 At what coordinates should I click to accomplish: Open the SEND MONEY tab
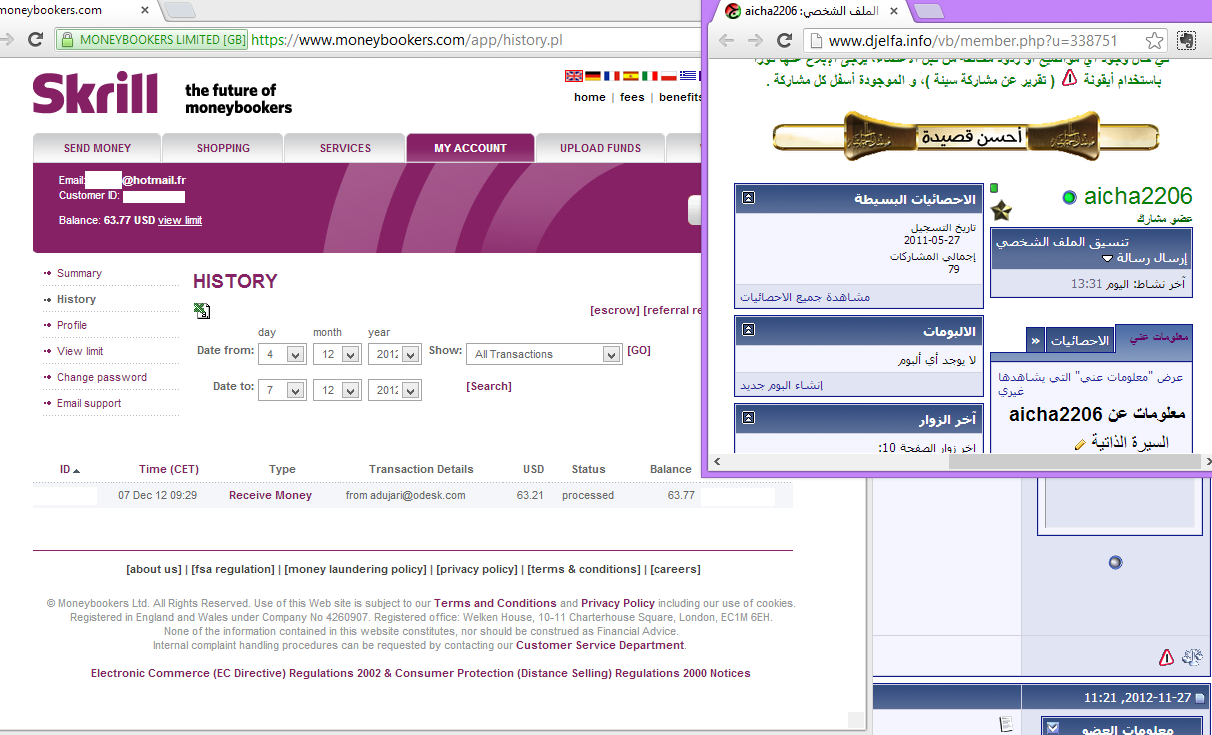point(97,148)
